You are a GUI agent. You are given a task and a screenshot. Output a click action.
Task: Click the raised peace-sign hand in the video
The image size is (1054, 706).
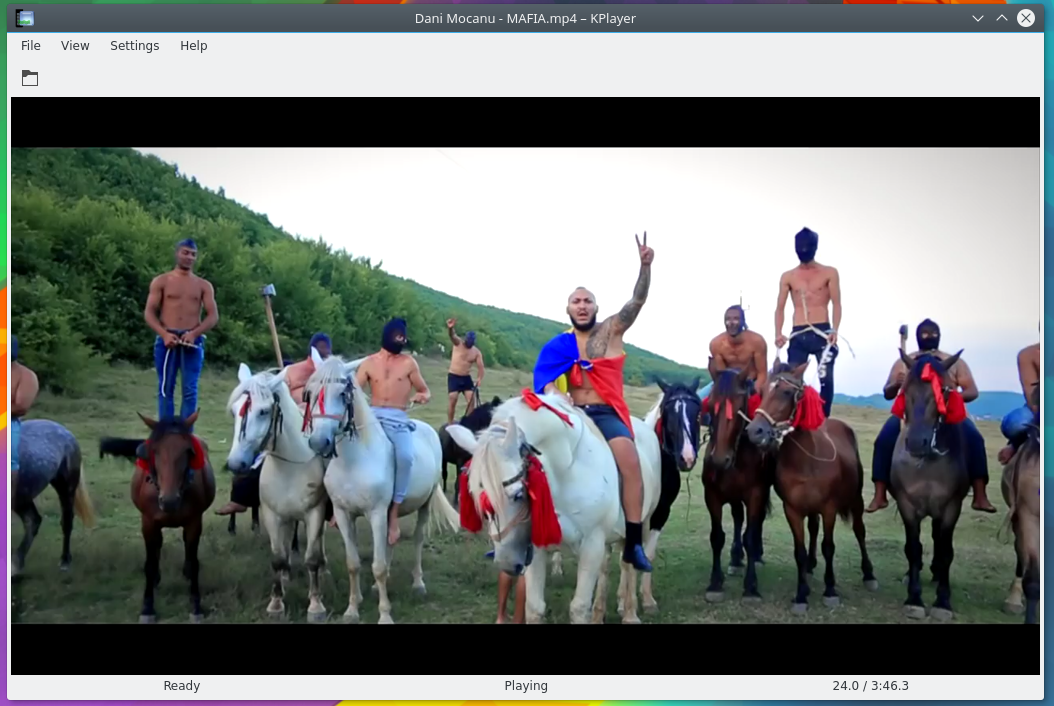coord(644,249)
